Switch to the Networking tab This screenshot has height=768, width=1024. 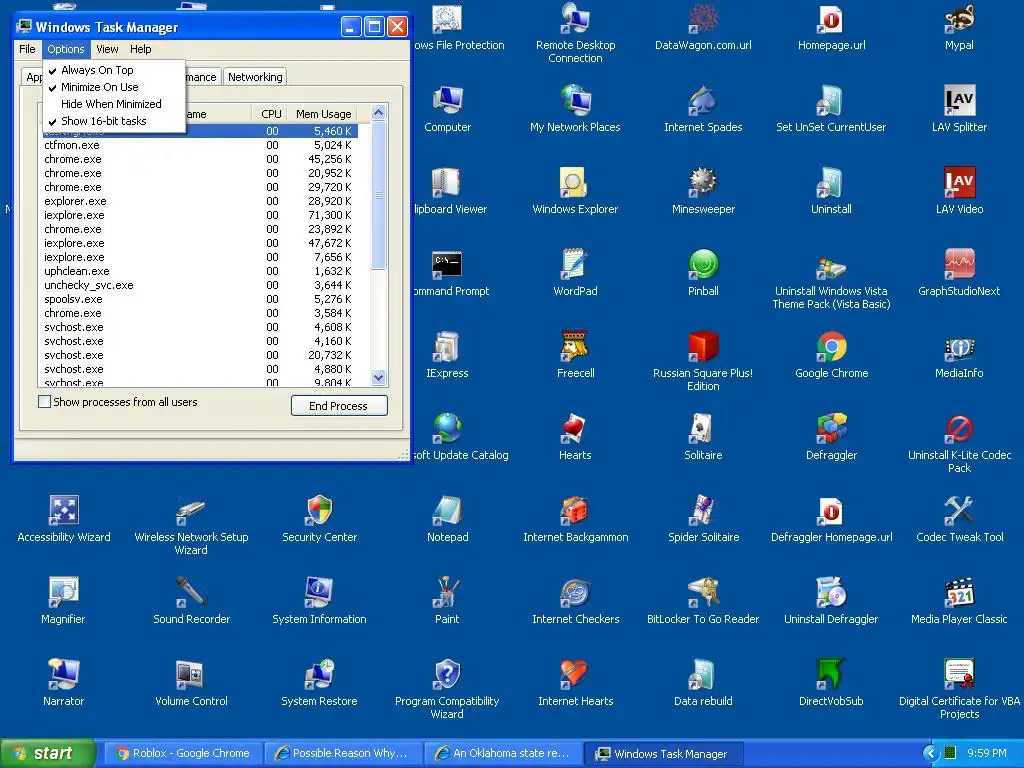click(x=255, y=77)
